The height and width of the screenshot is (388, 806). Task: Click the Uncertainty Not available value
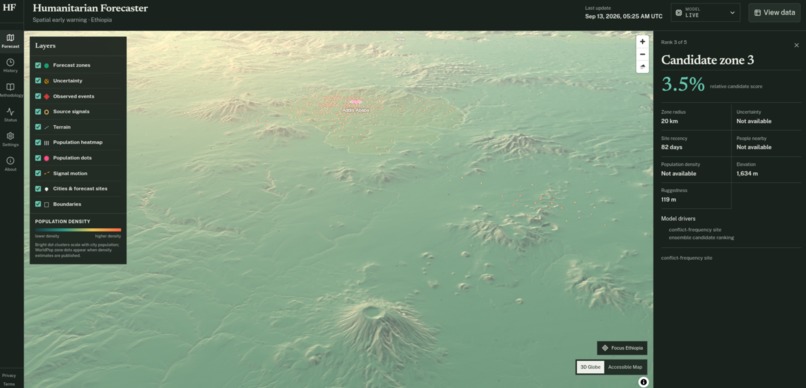[754, 121]
